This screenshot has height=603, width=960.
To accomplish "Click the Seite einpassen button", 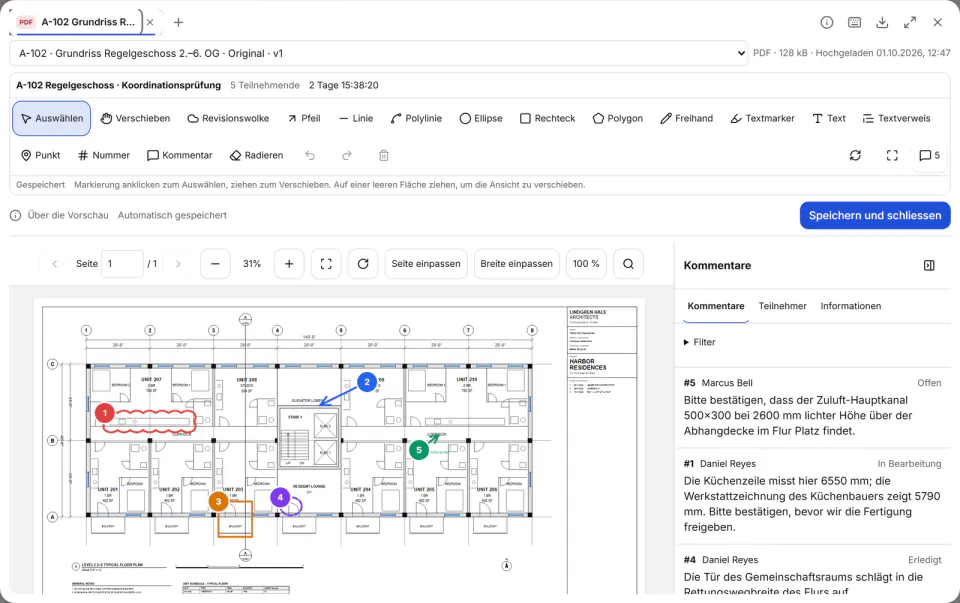I will click(x=426, y=264).
